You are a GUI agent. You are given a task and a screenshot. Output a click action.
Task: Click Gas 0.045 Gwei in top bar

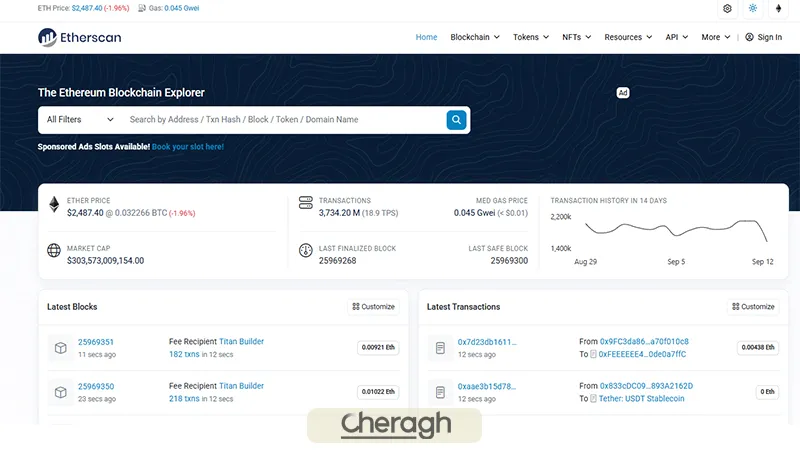(182, 8)
